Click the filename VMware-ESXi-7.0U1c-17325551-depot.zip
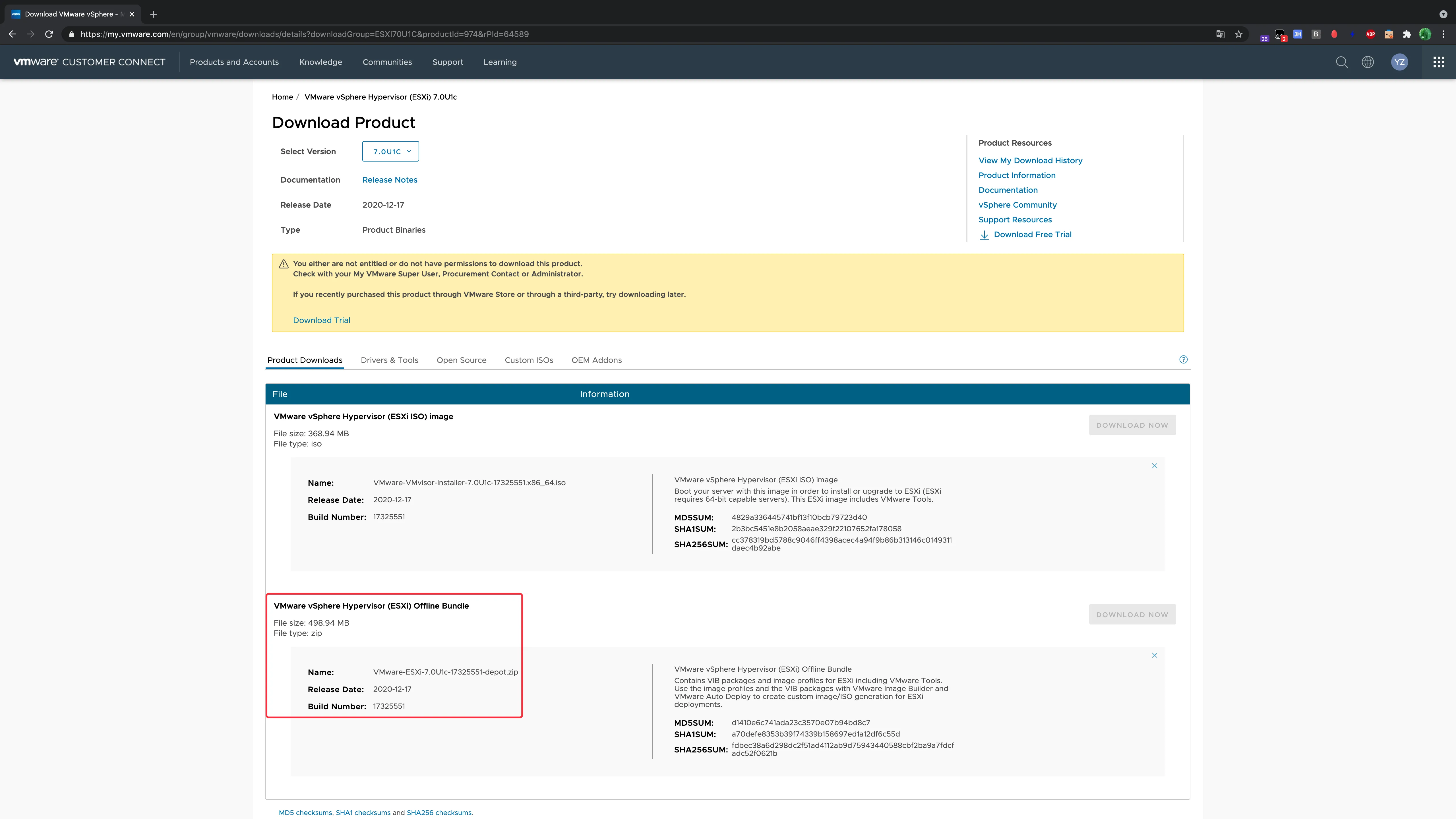 [445, 672]
